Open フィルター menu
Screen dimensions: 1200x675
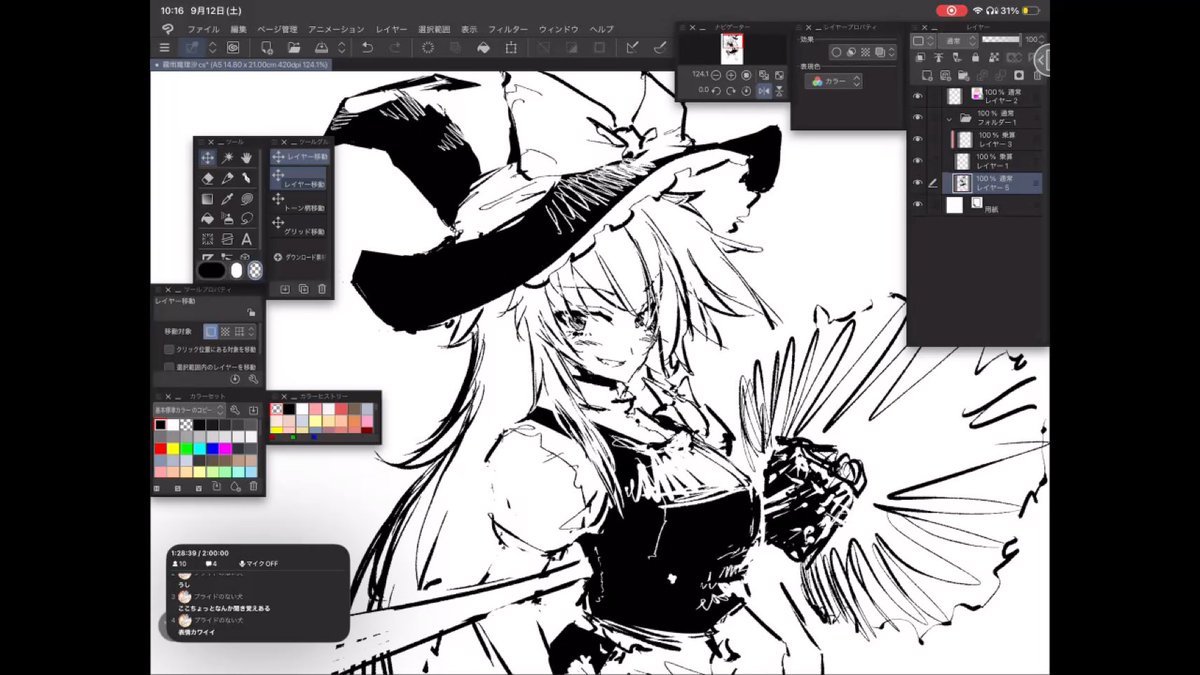(x=509, y=29)
